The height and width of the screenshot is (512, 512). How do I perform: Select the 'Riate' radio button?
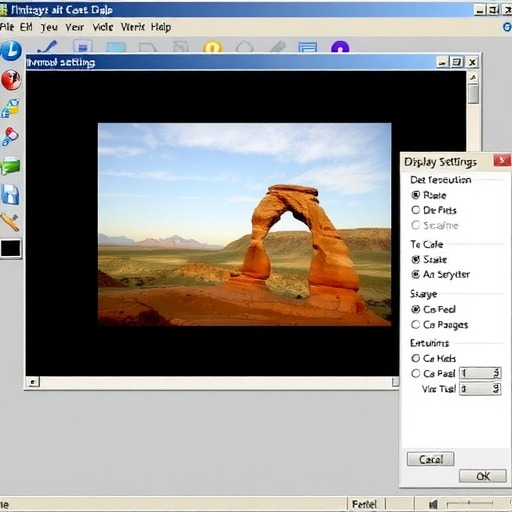(x=415, y=195)
